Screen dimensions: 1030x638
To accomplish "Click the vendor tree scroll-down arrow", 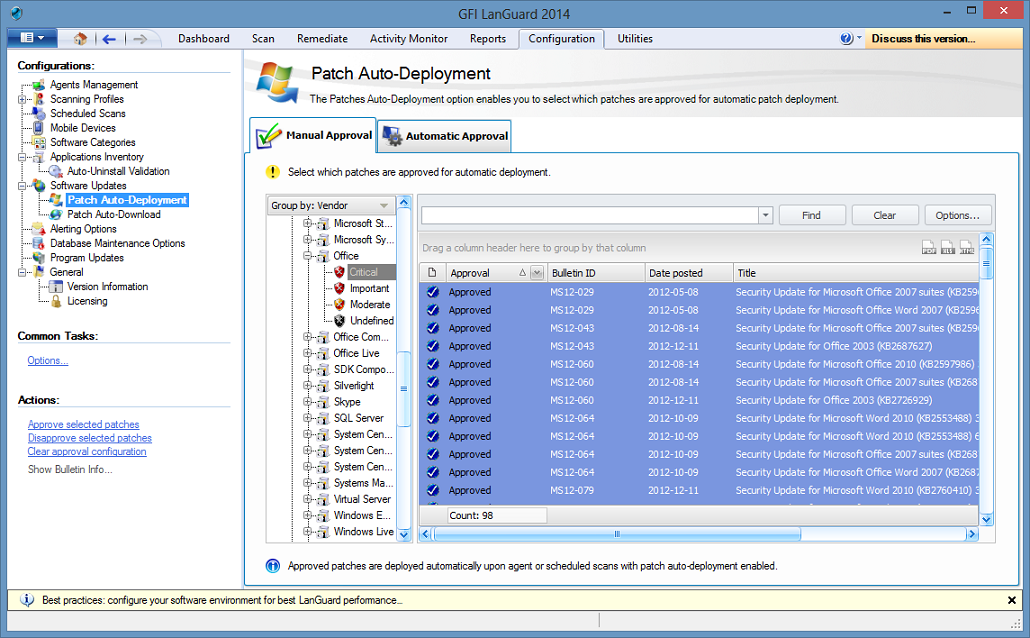I will click(x=404, y=535).
